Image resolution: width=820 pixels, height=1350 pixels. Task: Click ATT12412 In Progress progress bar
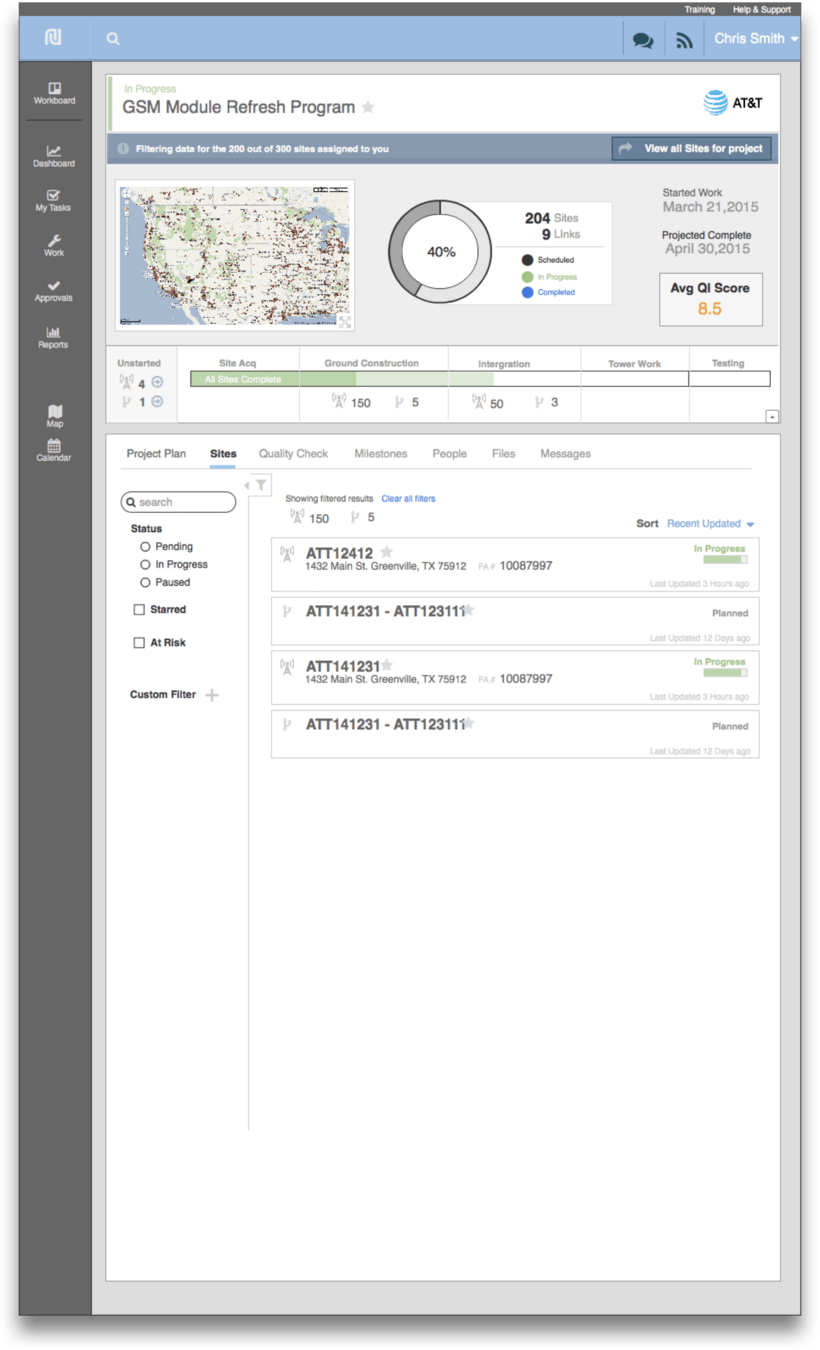(x=725, y=560)
